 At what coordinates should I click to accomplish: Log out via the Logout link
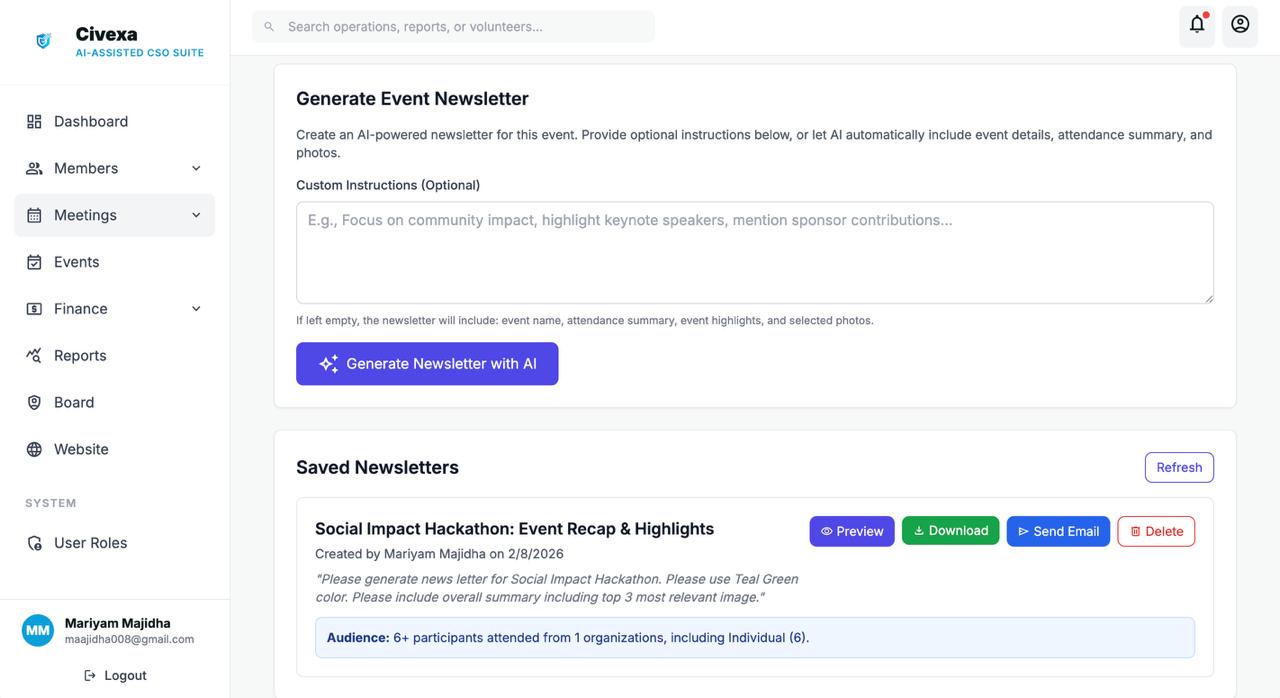(x=115, y=676)
